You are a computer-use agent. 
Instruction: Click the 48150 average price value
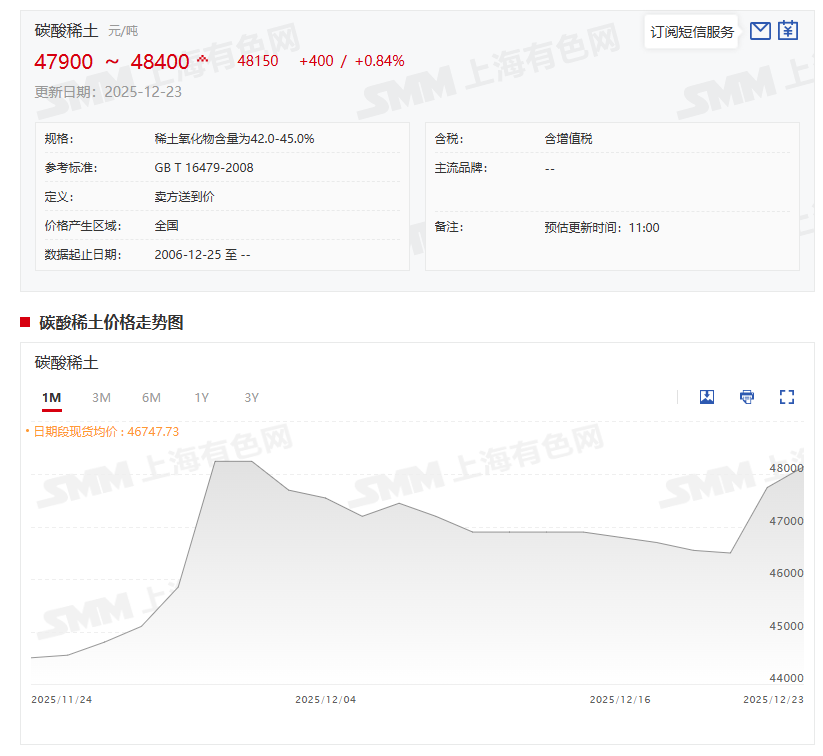[258, 61]
